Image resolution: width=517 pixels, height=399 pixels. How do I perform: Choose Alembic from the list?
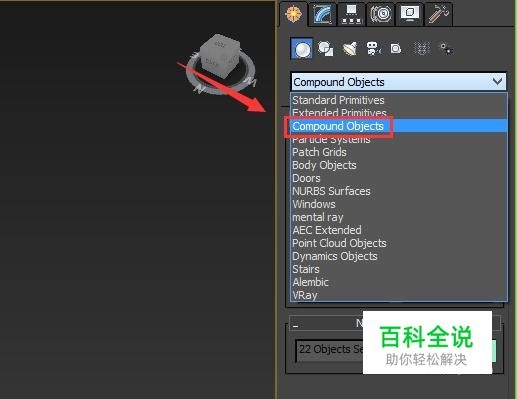(x=399, y=282)
